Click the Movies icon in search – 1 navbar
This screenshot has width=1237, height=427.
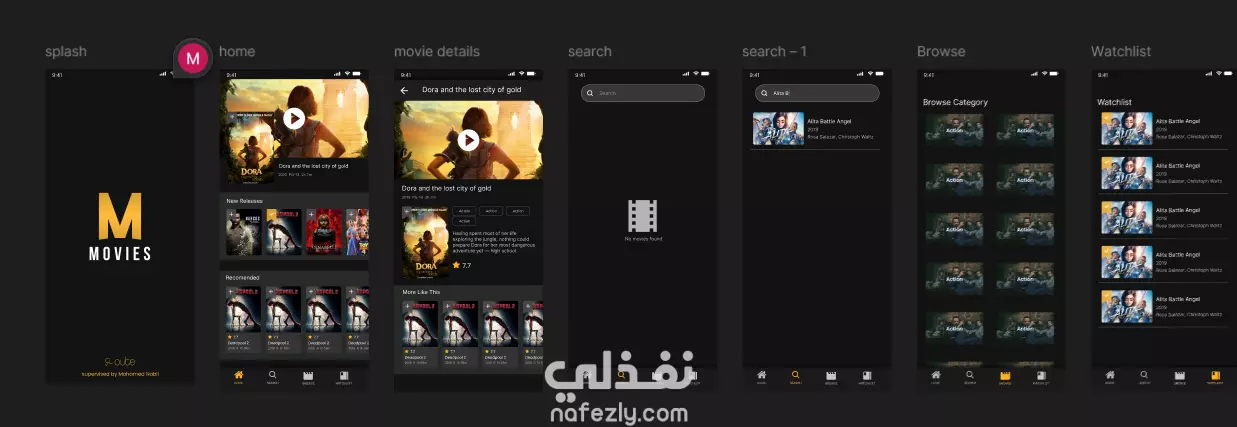click(831, 376)
